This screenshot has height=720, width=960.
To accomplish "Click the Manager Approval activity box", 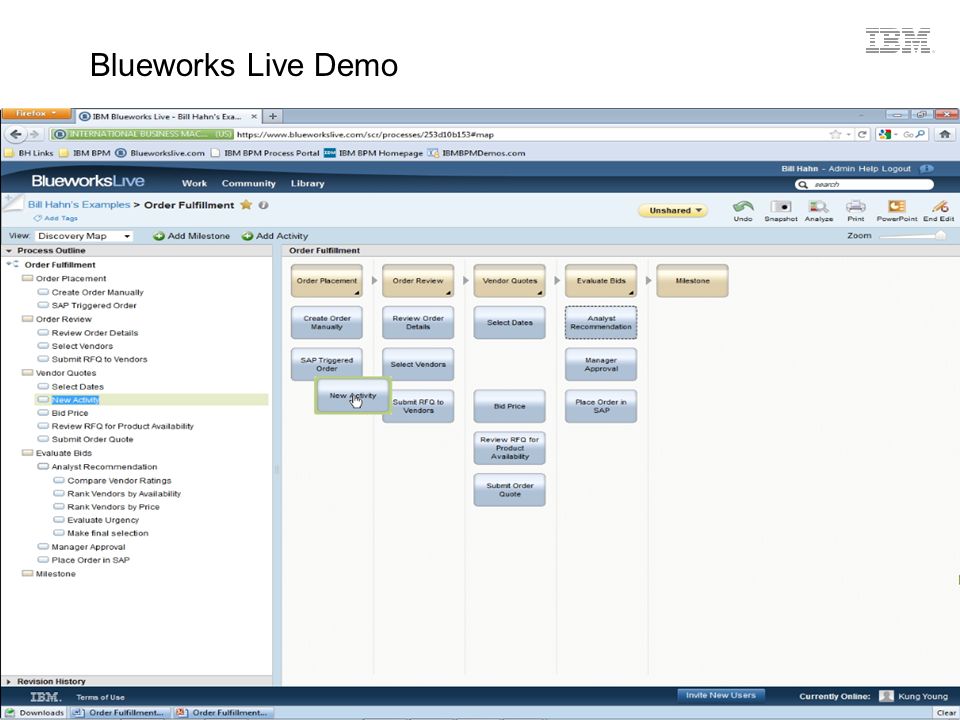I will pyautogui.click(x=601, y=364).
